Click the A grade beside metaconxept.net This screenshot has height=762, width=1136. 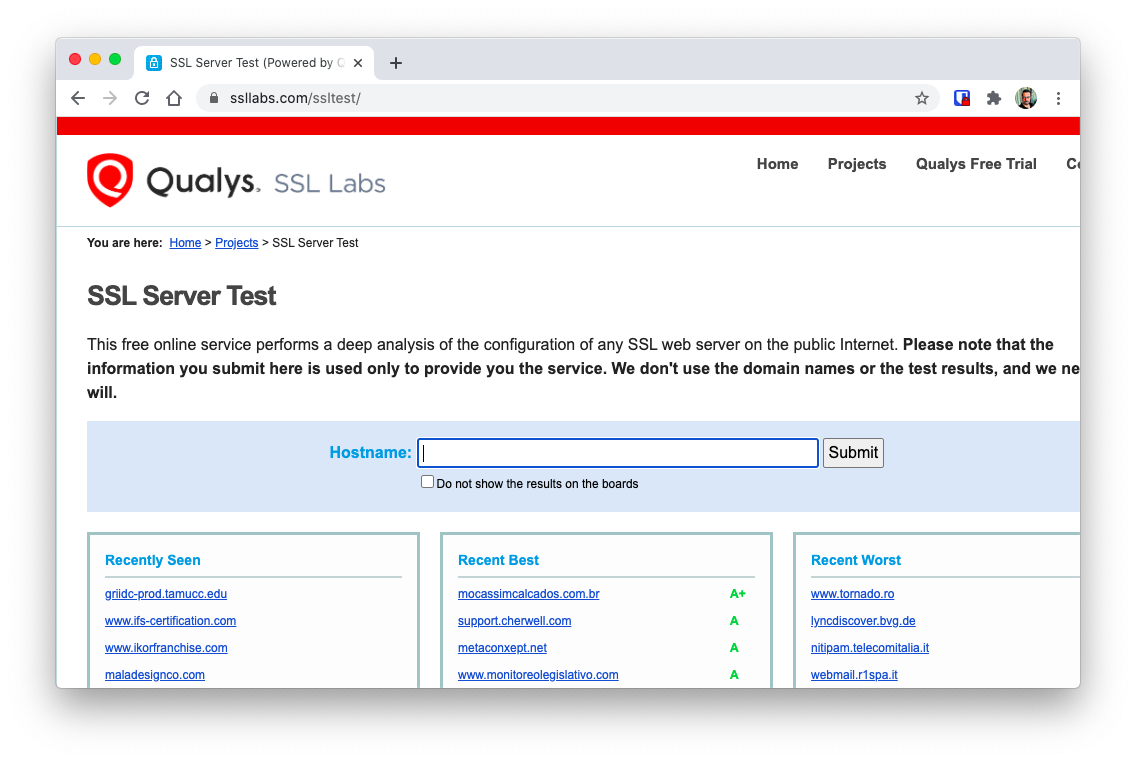[734, 648]
